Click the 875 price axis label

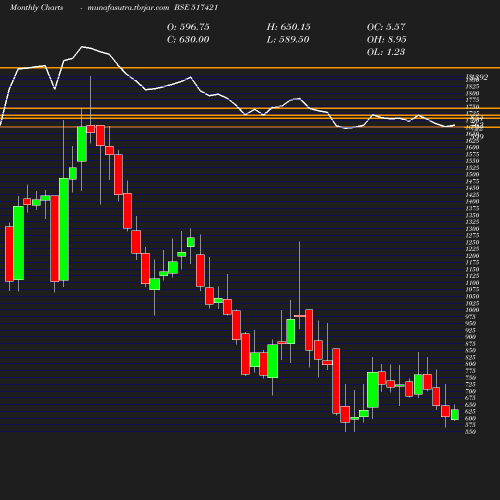pos(471,344)
